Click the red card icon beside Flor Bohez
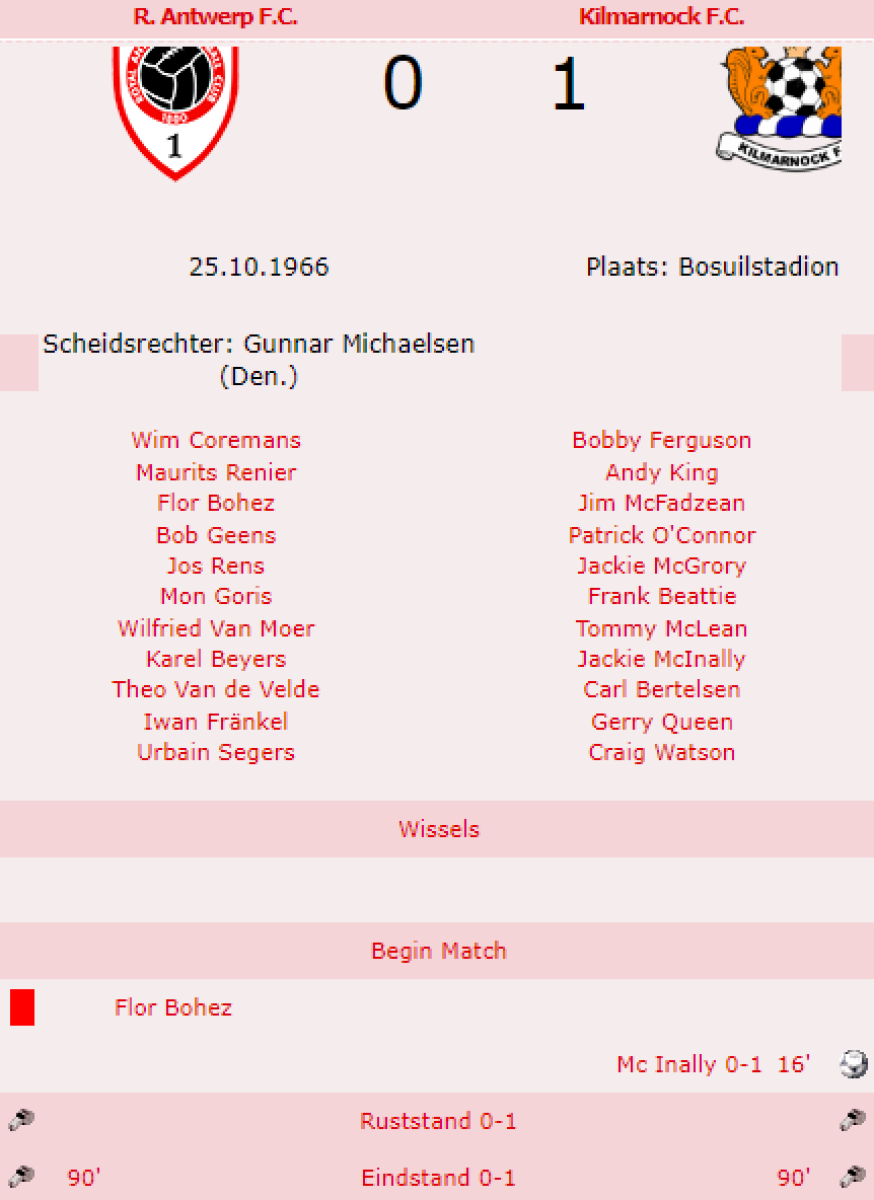 click(x=22, y=1007)
